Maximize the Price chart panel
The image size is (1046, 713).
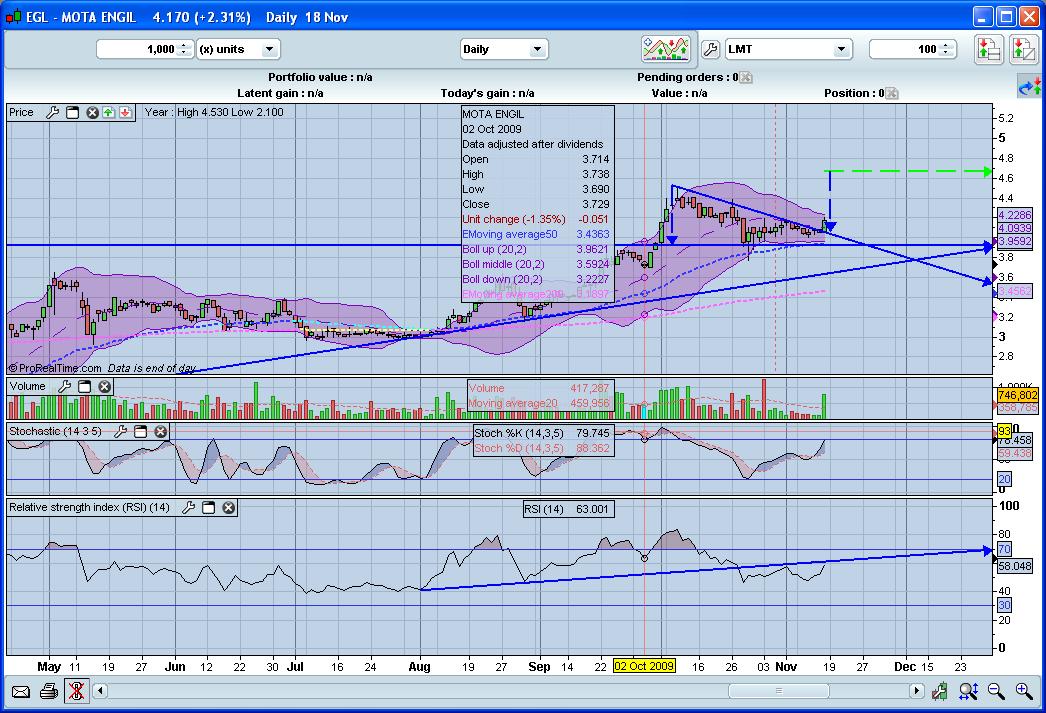(x=73, y=112)
